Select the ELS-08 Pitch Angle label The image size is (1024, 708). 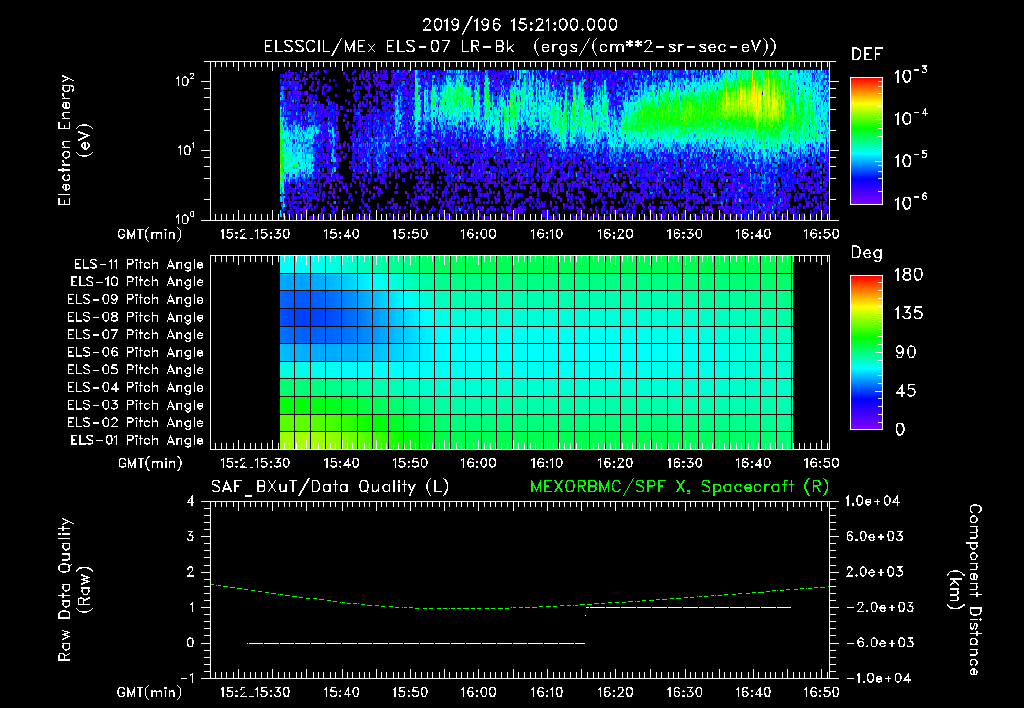point(136,317)
